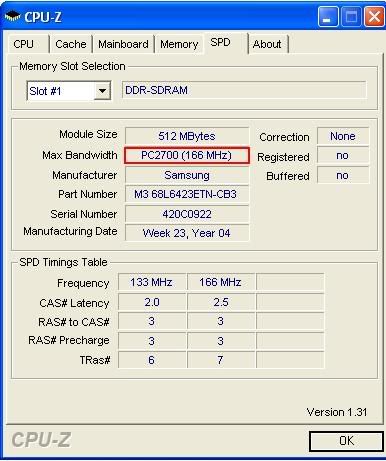
Task: Click the Correction value None
Action: point(343,136)
